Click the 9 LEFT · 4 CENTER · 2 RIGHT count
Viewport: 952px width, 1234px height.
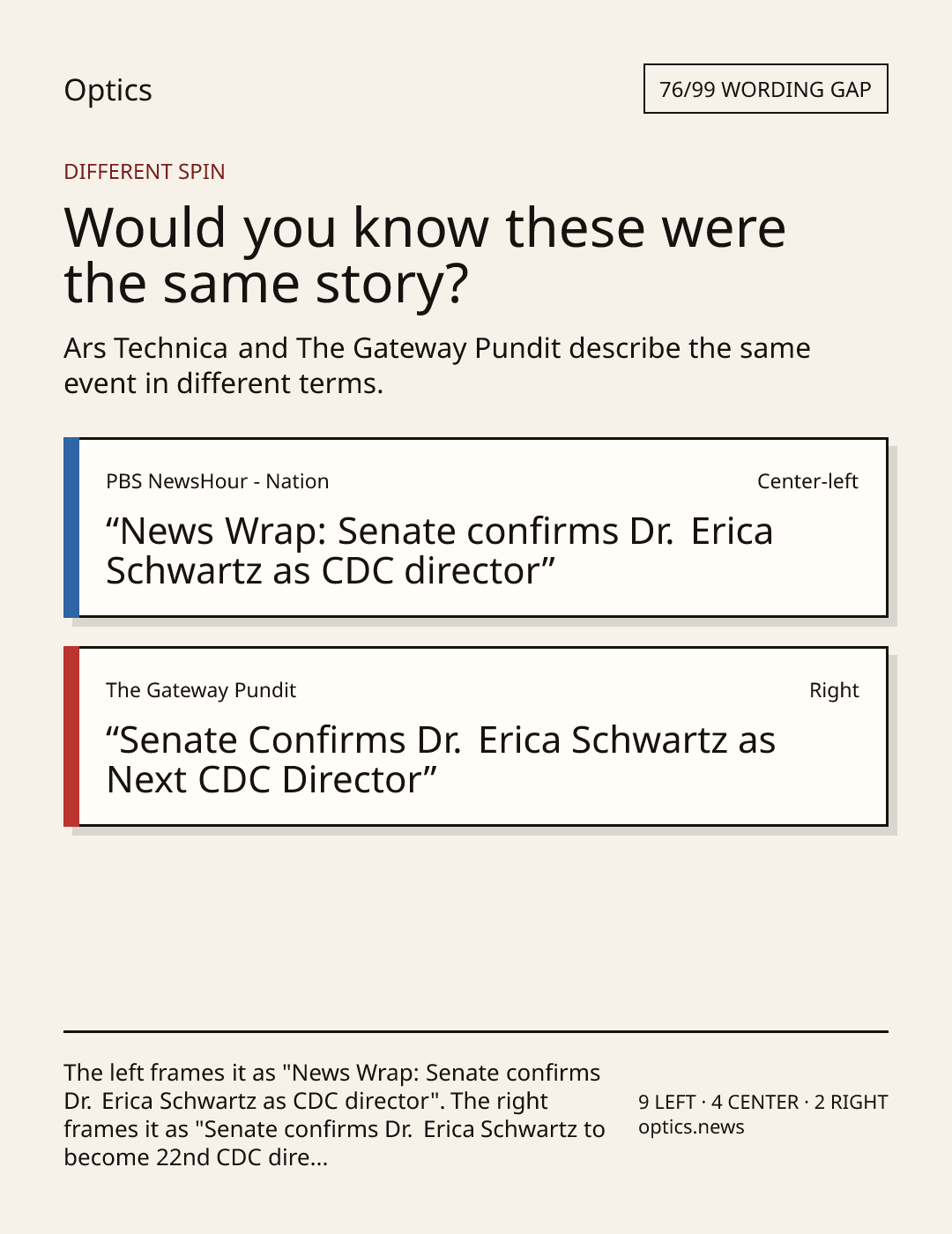pyautogui.click(x=763, y=1102)
